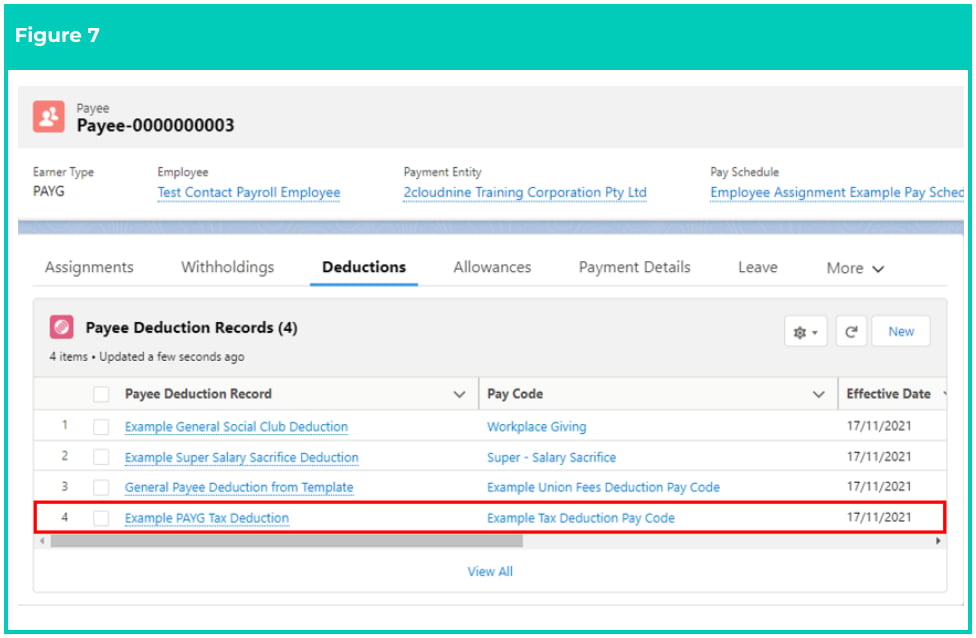
Task: Select the Deductions tab
Action: [364, 267]
